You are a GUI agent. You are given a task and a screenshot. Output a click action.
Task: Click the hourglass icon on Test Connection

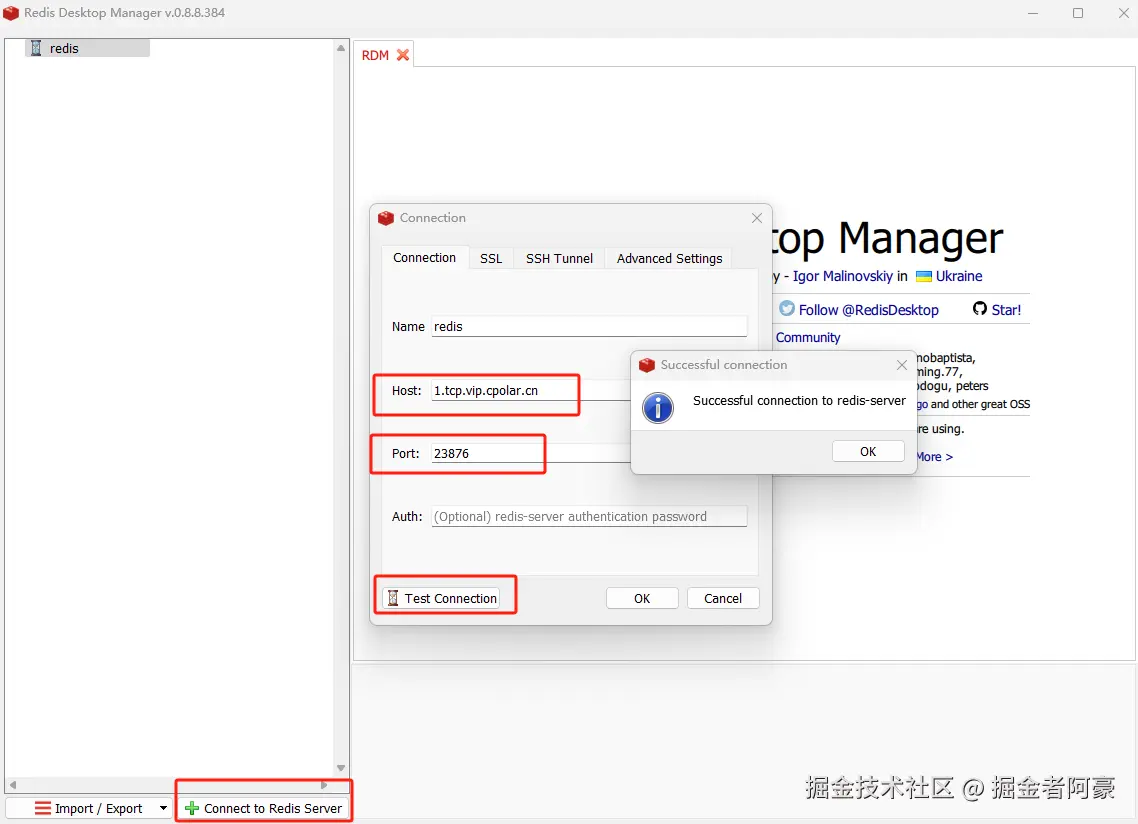click(x=393, y=598)
